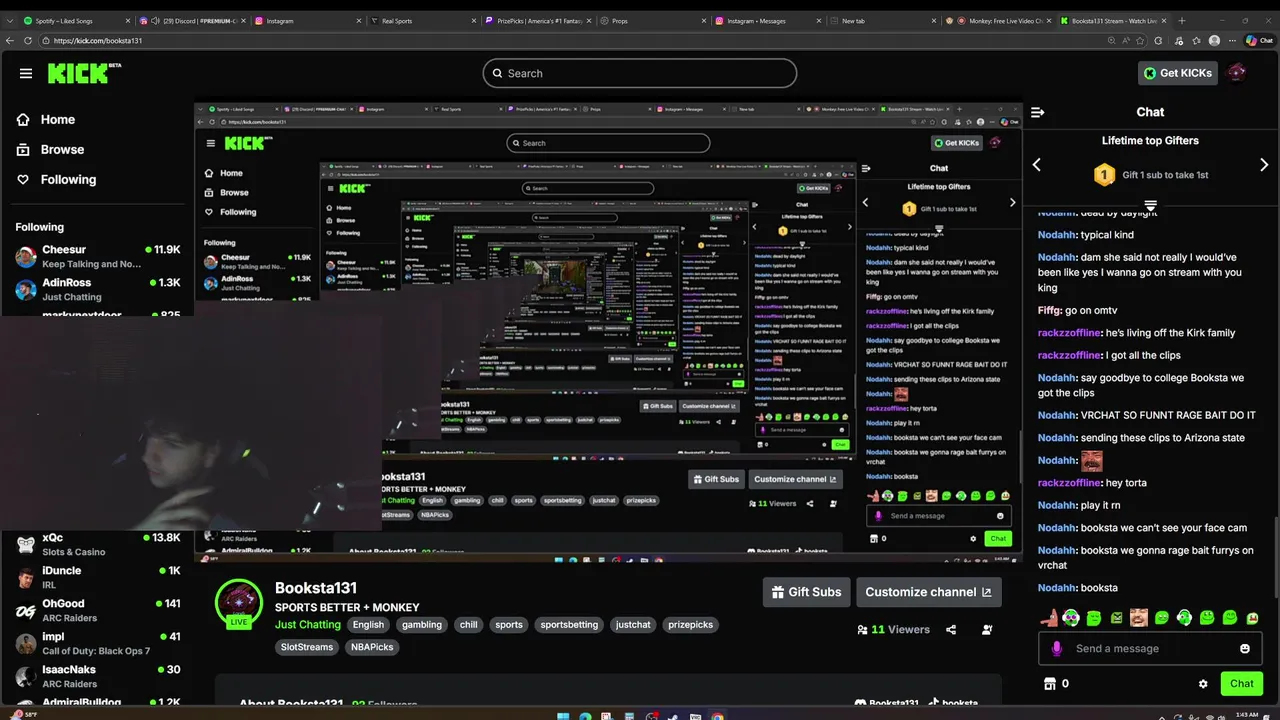Screen dimensions: 1280x720
Task: Click rackzzoffline's username on the 'hey torta' message
Action: point(1069,483)
